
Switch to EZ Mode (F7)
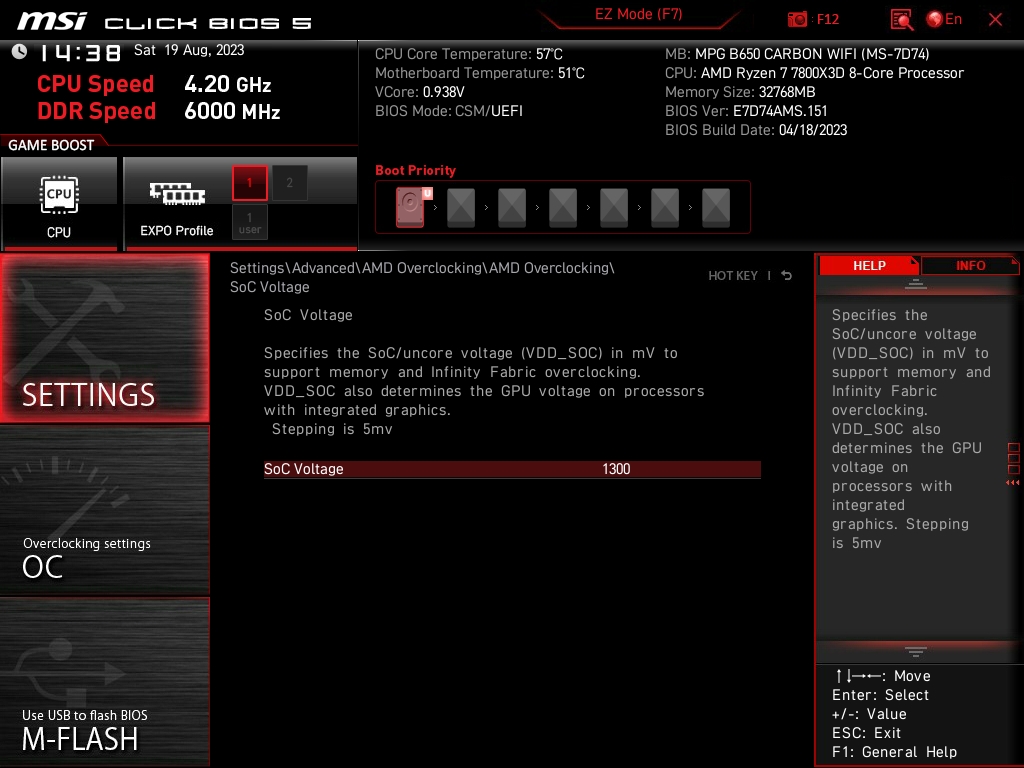pyautogui.click(x=638, y=14)
